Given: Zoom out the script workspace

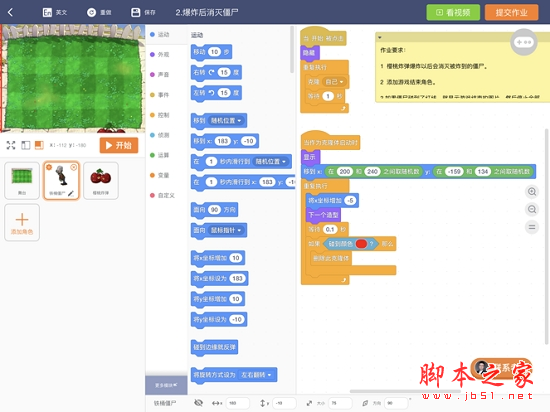Looking at the screenshot, I should [x=532, y=209].
